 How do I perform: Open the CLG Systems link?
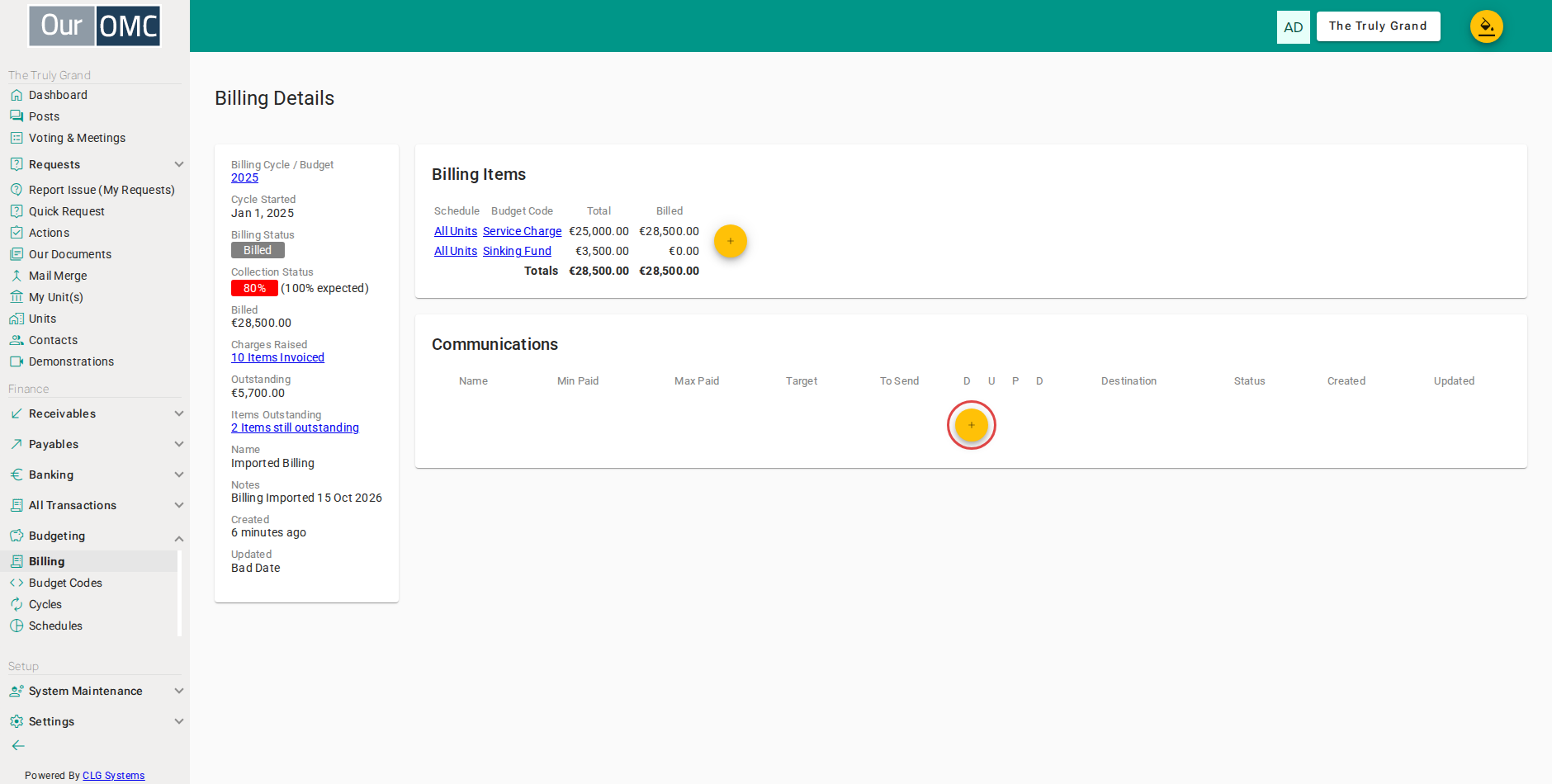click(113, 776)
